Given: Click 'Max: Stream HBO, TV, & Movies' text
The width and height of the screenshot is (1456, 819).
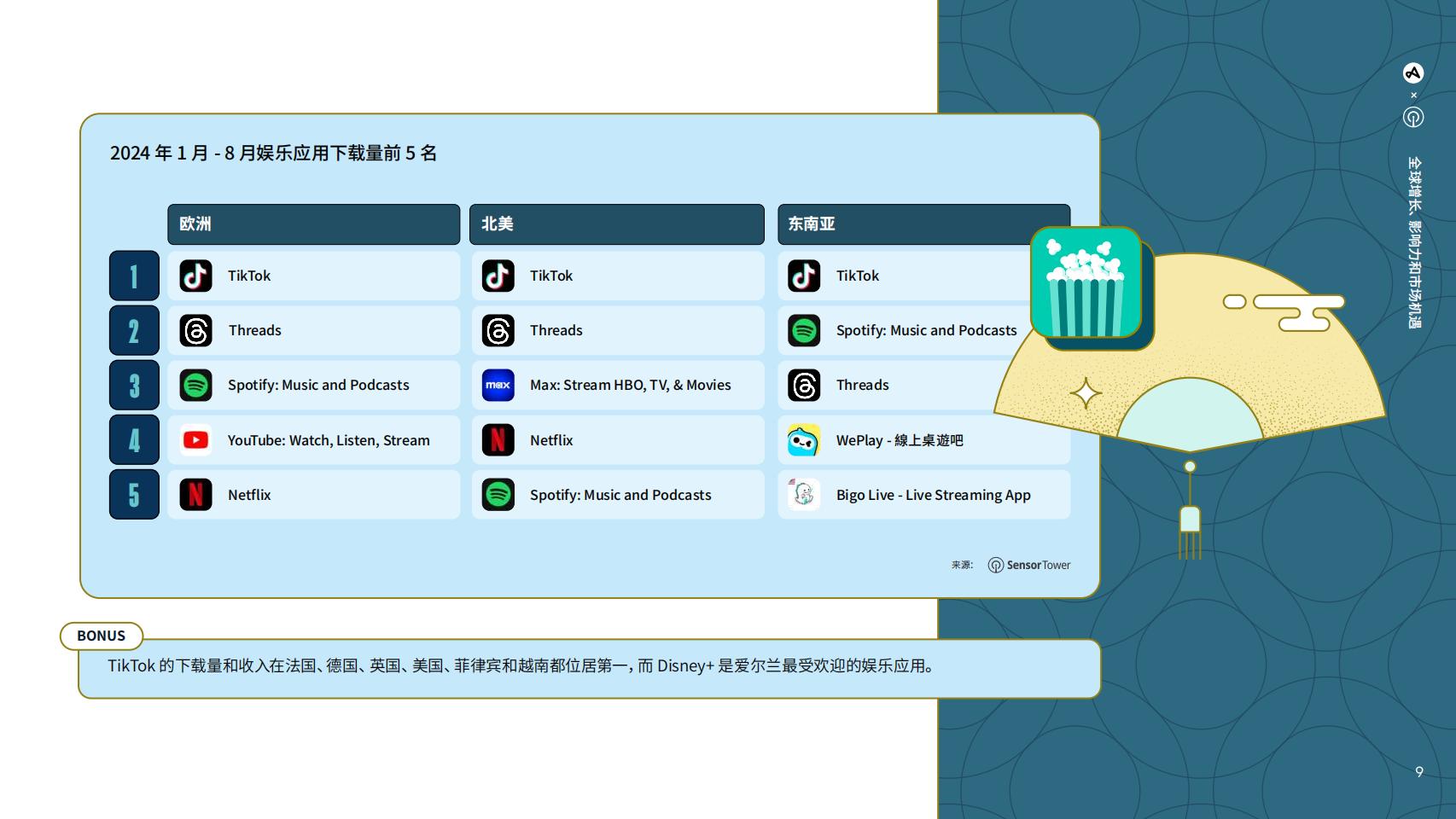Looking at the screenshot, I should click(631, 385).
